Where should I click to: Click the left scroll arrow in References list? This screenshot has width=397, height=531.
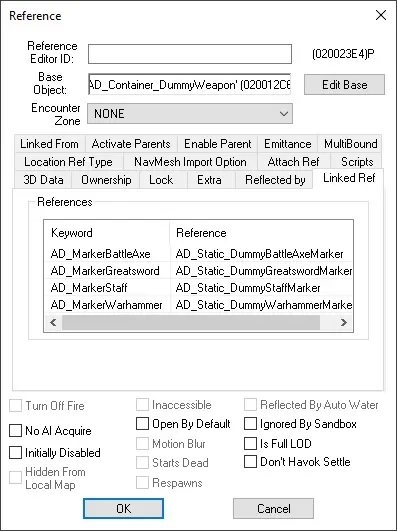pyautogui.click(x=53, y=322)
